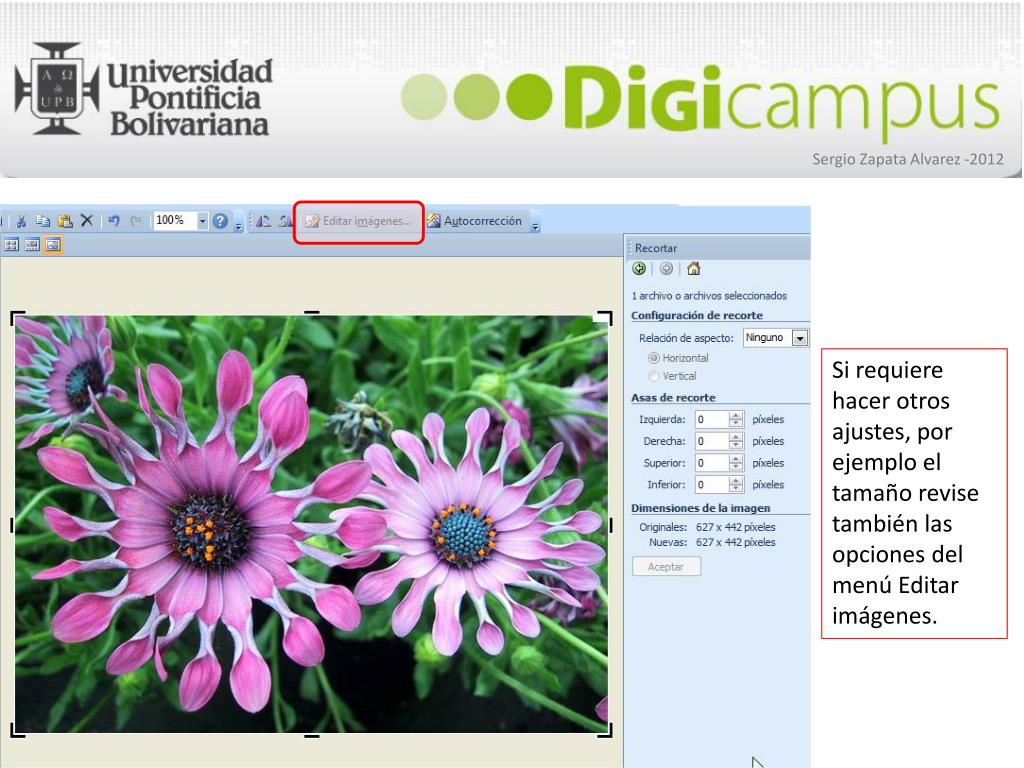Click the right-side crop handle
The image size is (1024, 768).
(x=611, y=525)
